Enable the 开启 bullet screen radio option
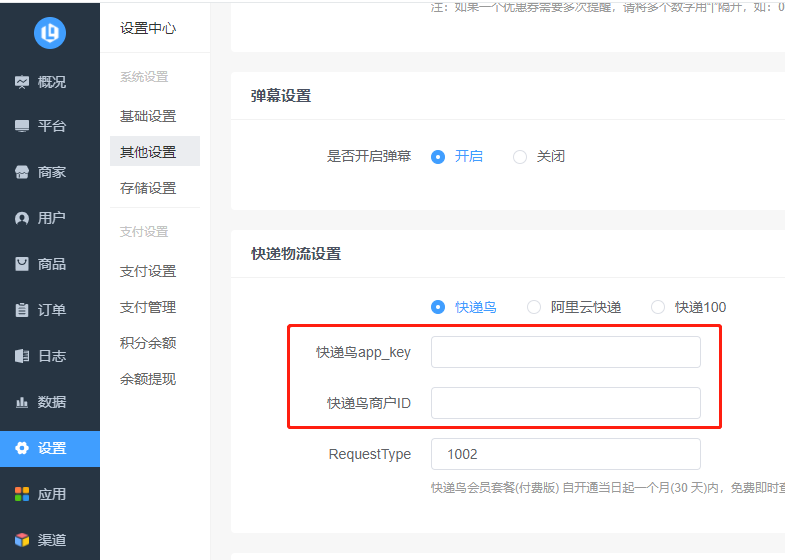This screenshot has width=785, height=560. point(438,156)
